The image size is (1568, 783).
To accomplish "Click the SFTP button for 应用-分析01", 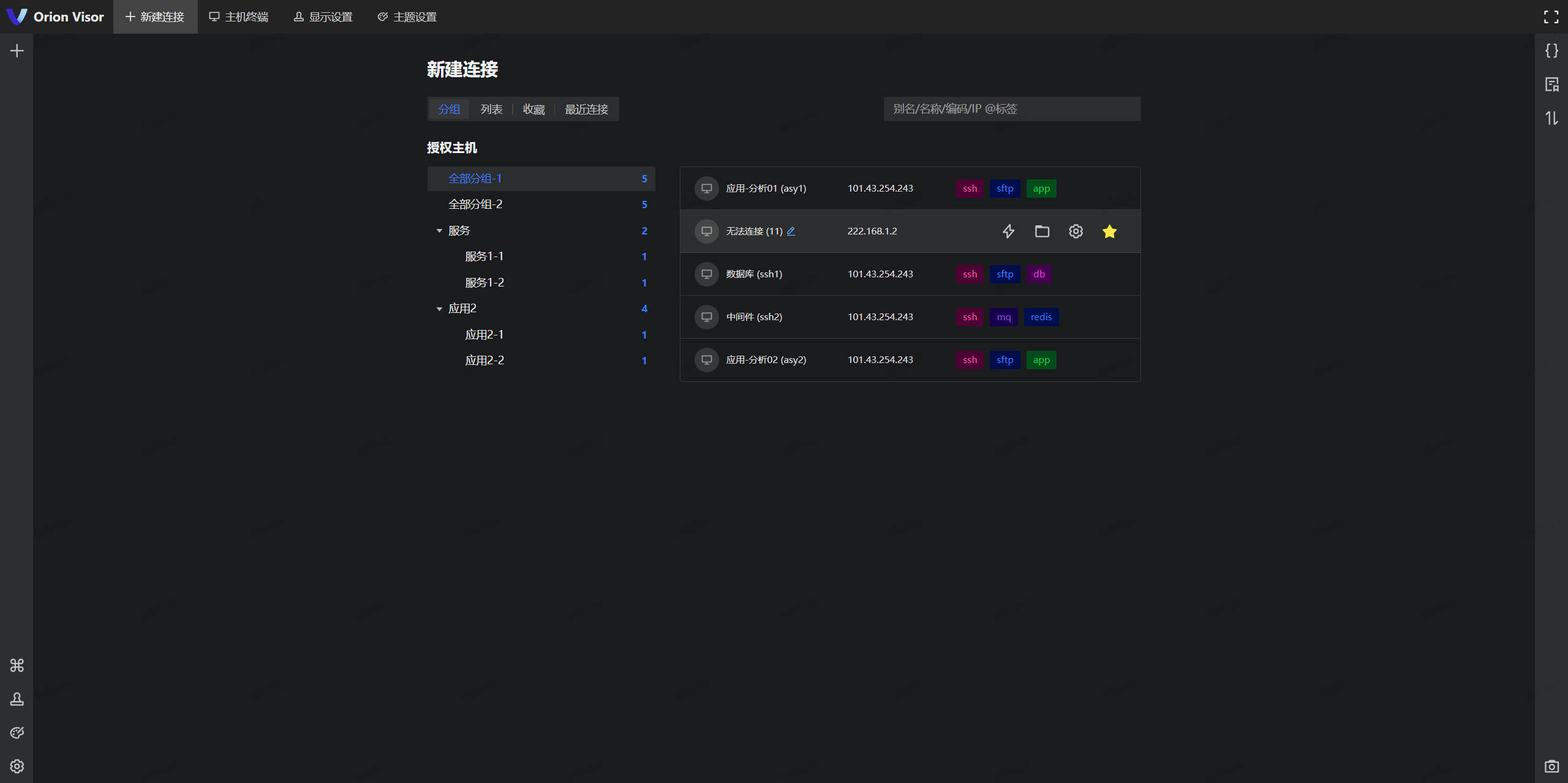I will point(1005,188).
